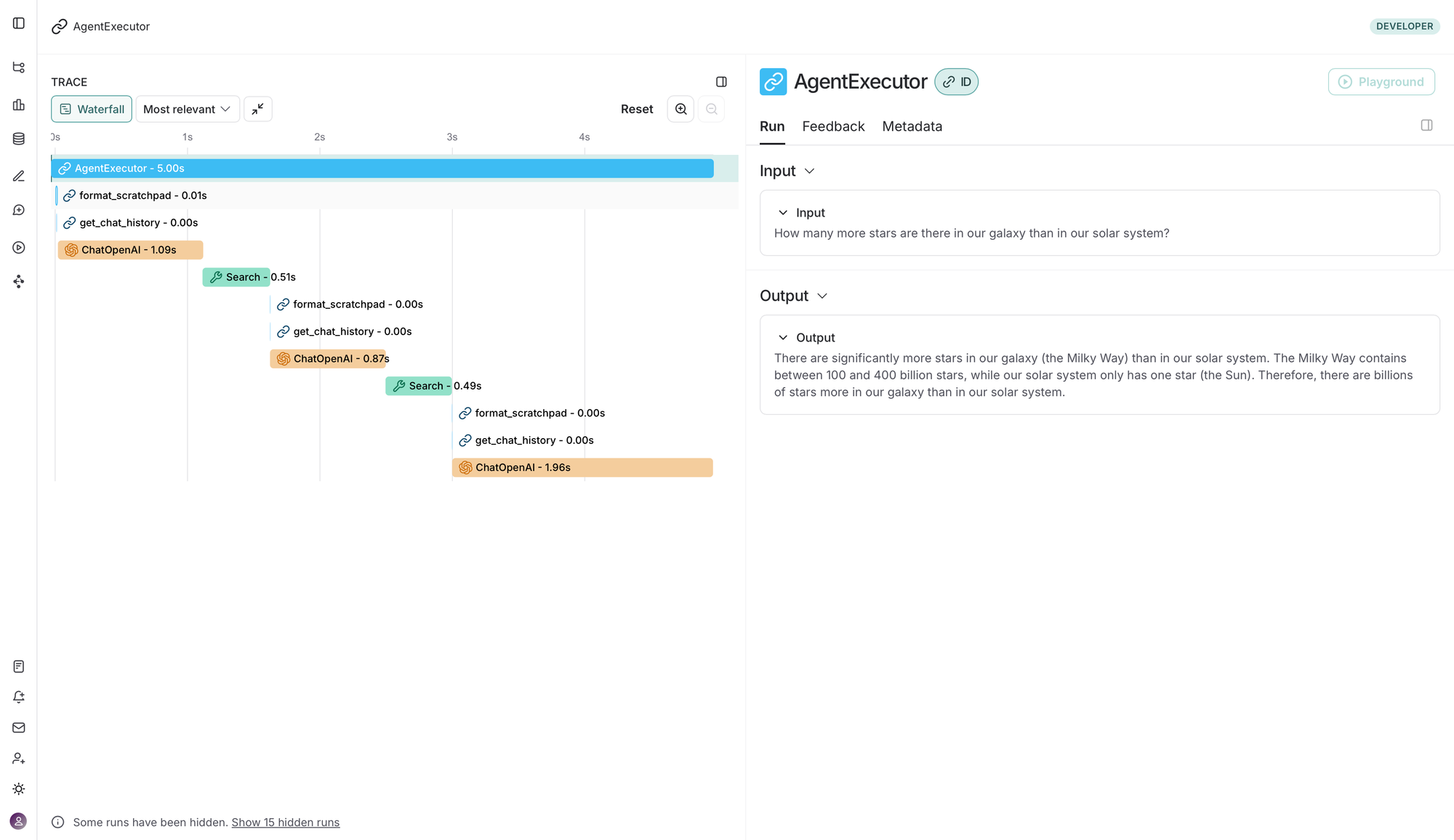
Task: Toggle the Waterfall view button
Action: (x=92, y=109)
